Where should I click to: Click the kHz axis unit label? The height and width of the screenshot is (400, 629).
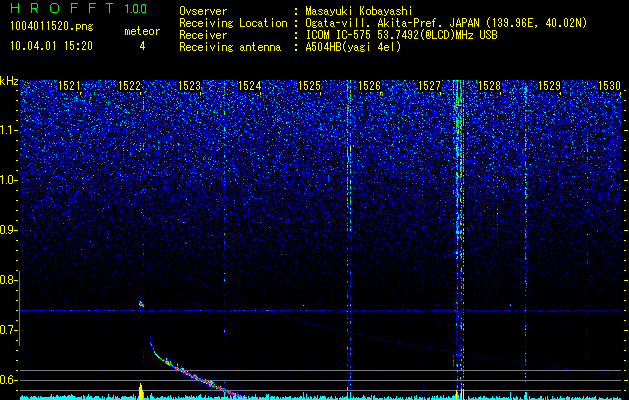point(9,81)
